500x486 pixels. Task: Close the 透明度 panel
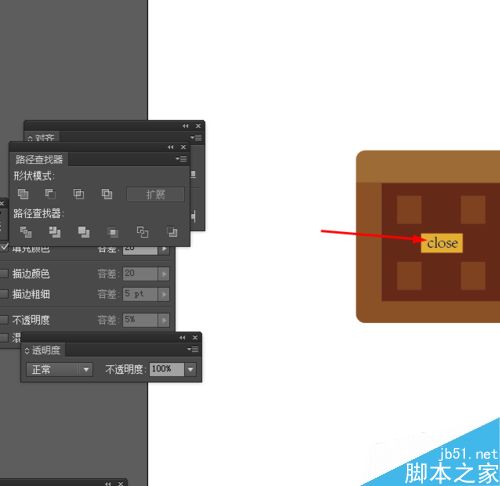click(x=195, y=338)
